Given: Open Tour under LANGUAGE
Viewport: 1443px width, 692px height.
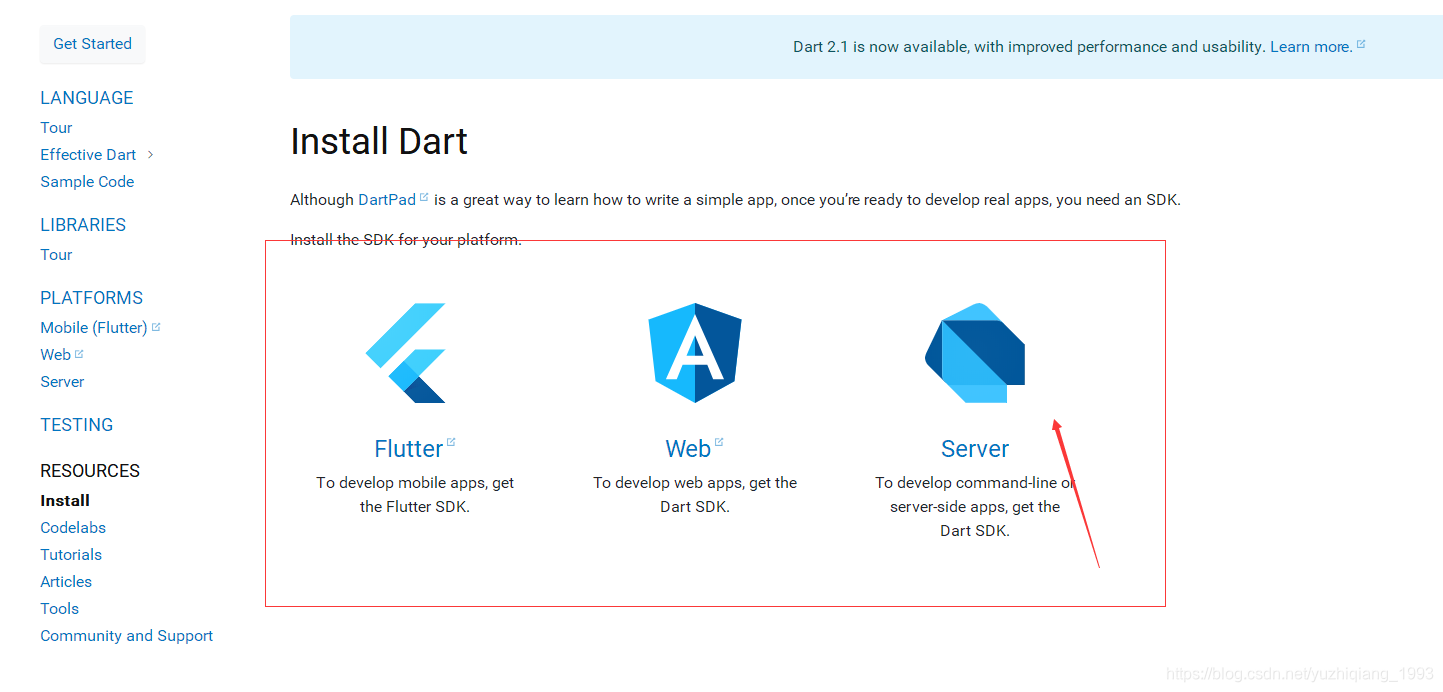Looking at the screenshot, I should 56,128.
